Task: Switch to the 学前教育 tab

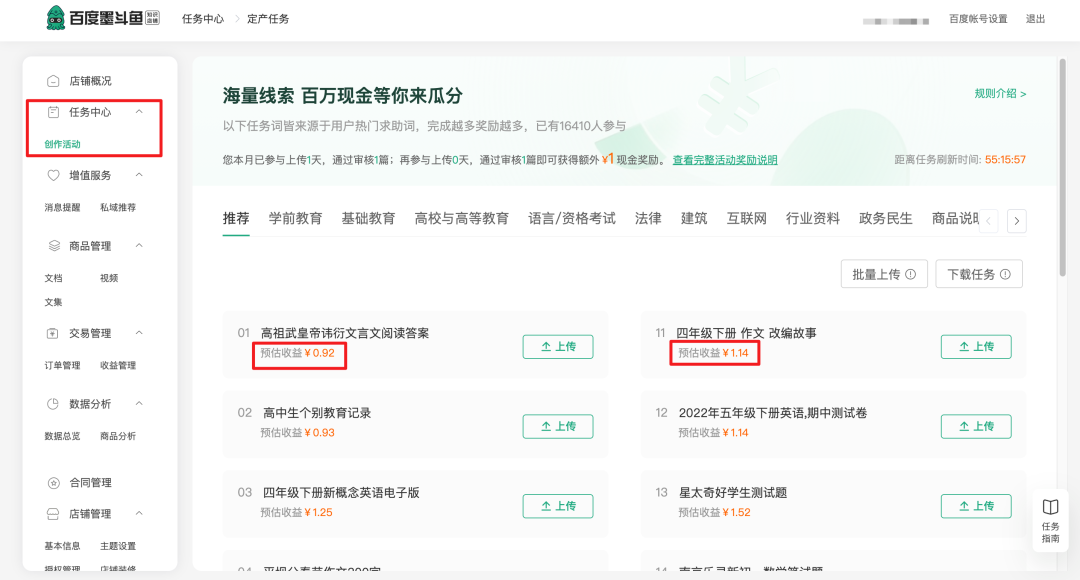Action: 295,218
